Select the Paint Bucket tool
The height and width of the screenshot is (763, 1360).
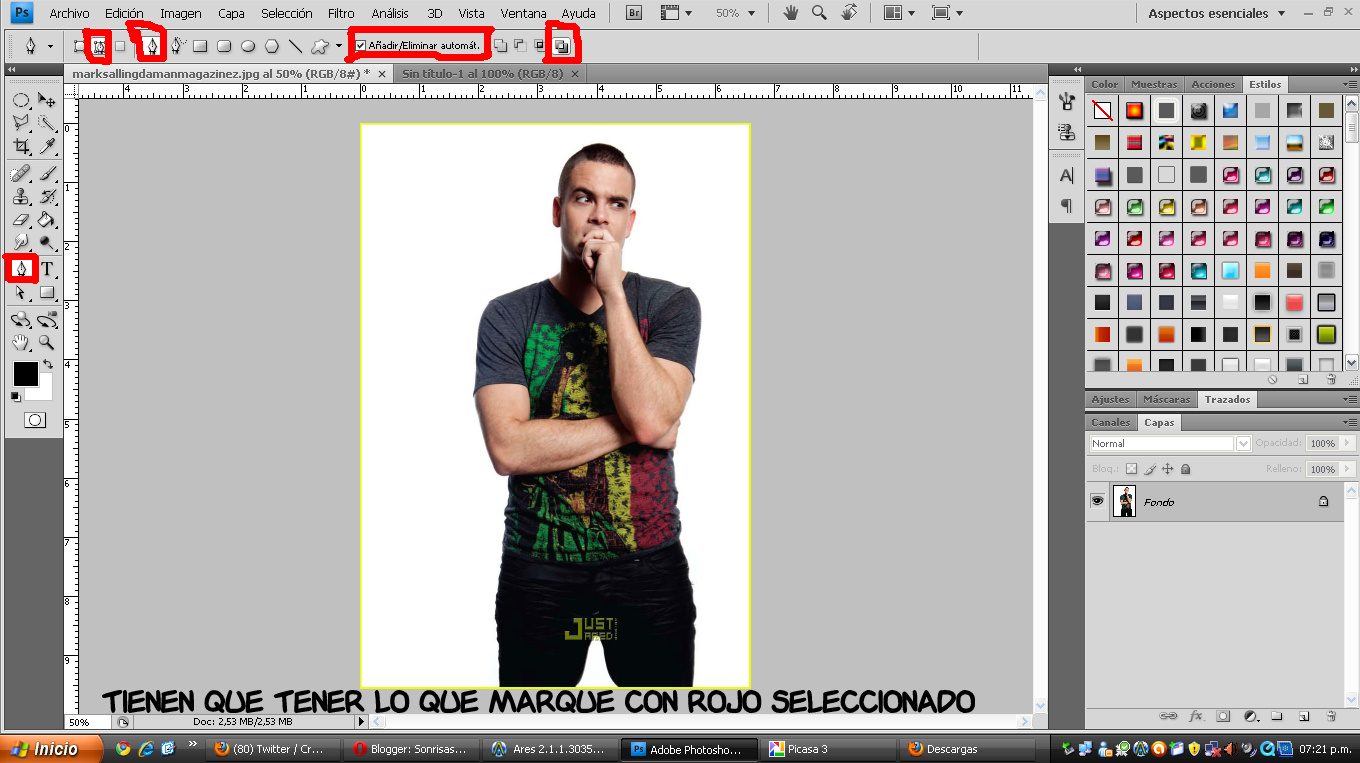tap(47, 220)
